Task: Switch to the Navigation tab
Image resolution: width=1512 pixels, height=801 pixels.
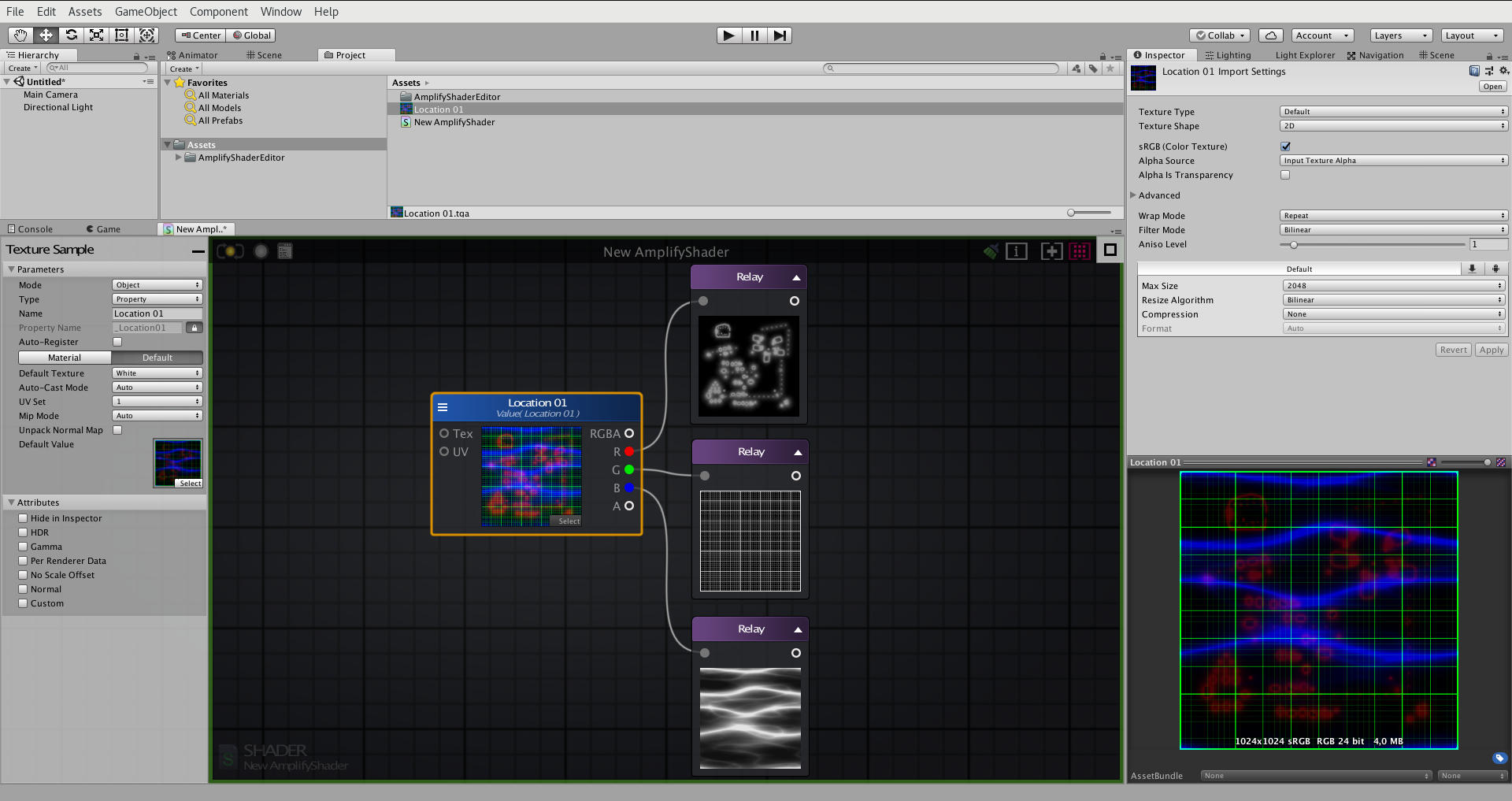Action: click(x=1375, y=55)
